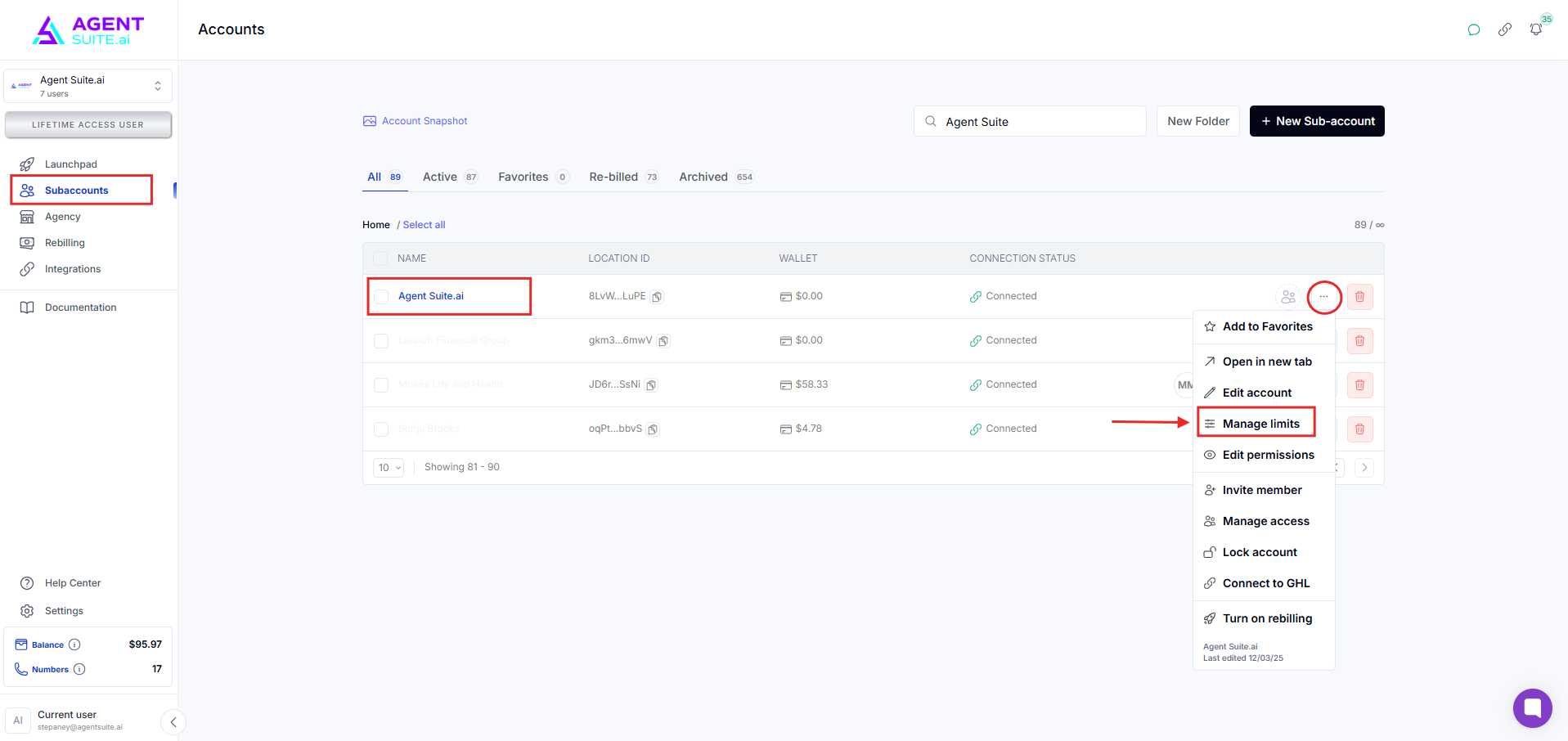The image size is (1568, 741).
Task: Open the Agency storefront icon
Action: [27, 217]
